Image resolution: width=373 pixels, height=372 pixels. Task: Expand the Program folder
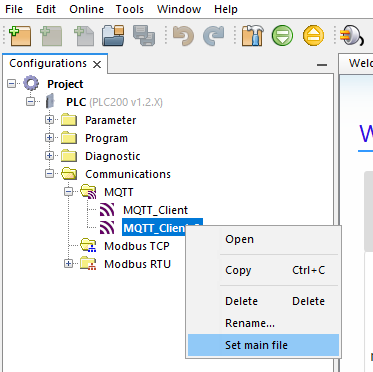[x=49, y=138]
